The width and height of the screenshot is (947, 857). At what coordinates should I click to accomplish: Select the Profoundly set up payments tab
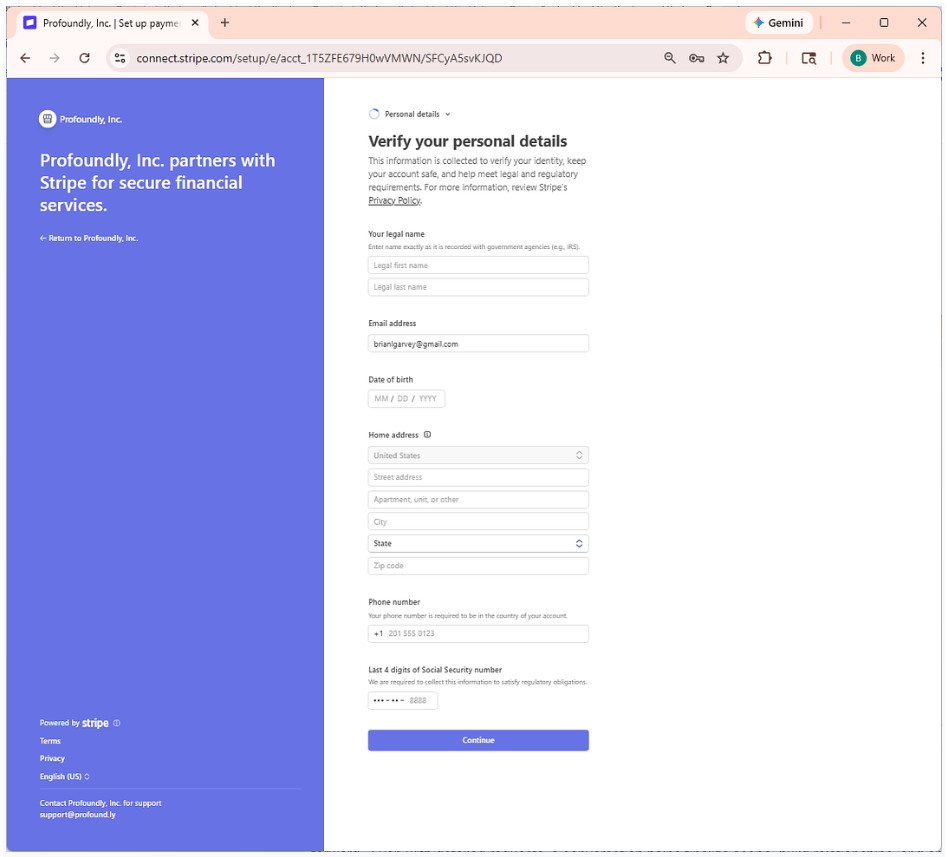click(110, 21)
